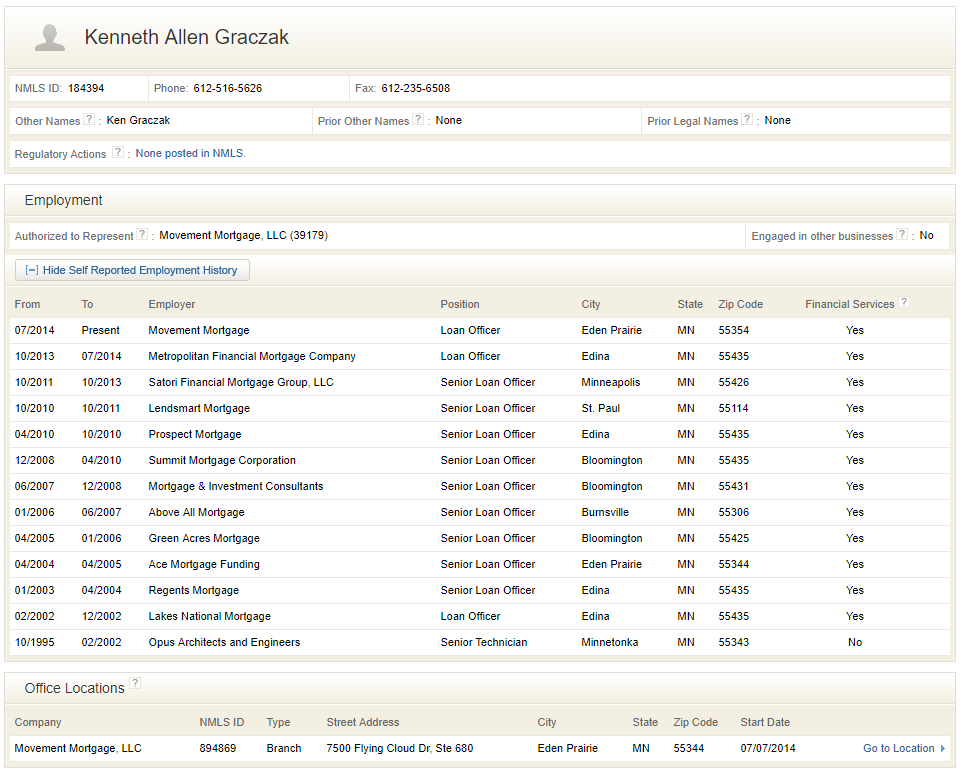
Task: Select Opus Architects and Engineers employer
Action: click(x=225, y=642)
